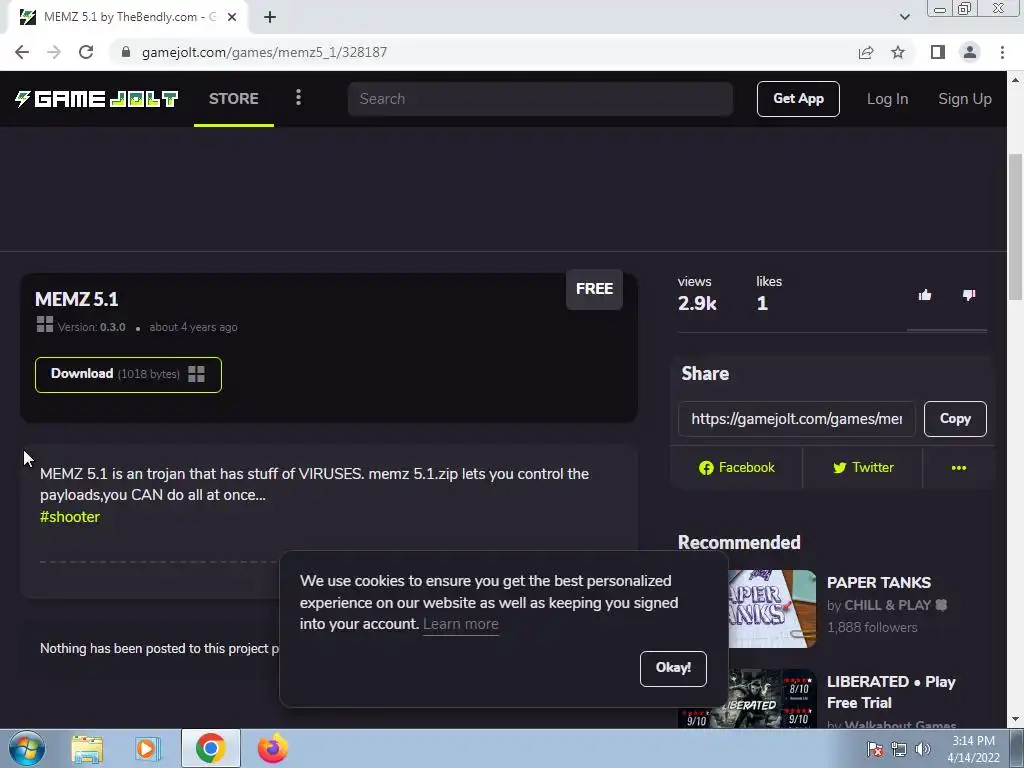Open the Windows Start menu
Viewport: 1024px width, 768px height.
26,748
